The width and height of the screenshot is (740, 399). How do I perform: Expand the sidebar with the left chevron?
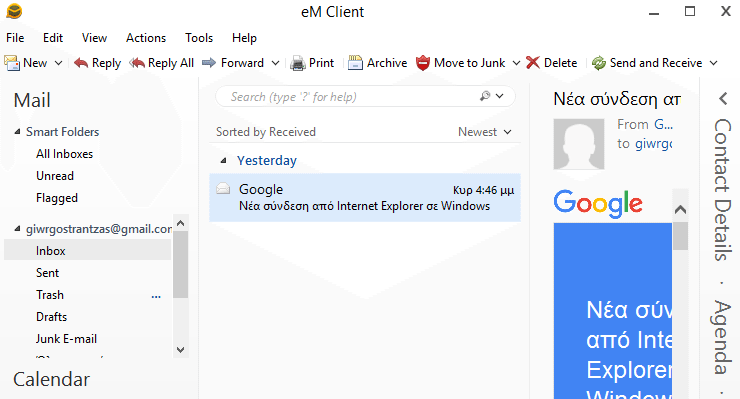pos(723,99)
